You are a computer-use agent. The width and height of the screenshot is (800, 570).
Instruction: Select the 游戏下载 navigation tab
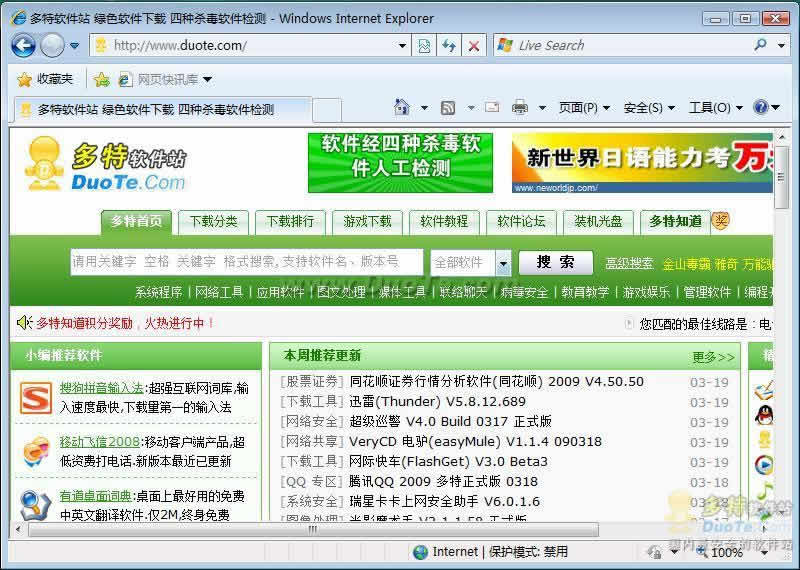click(367, 221)
